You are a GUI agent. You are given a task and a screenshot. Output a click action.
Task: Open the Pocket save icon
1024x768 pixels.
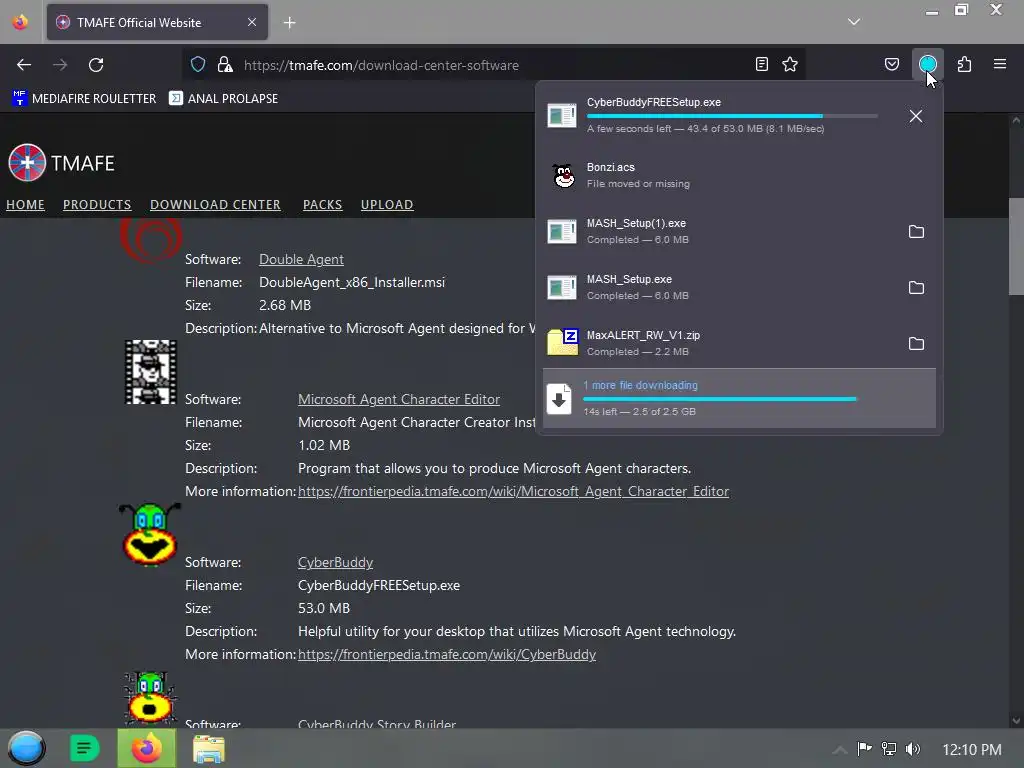click(891, 64)
